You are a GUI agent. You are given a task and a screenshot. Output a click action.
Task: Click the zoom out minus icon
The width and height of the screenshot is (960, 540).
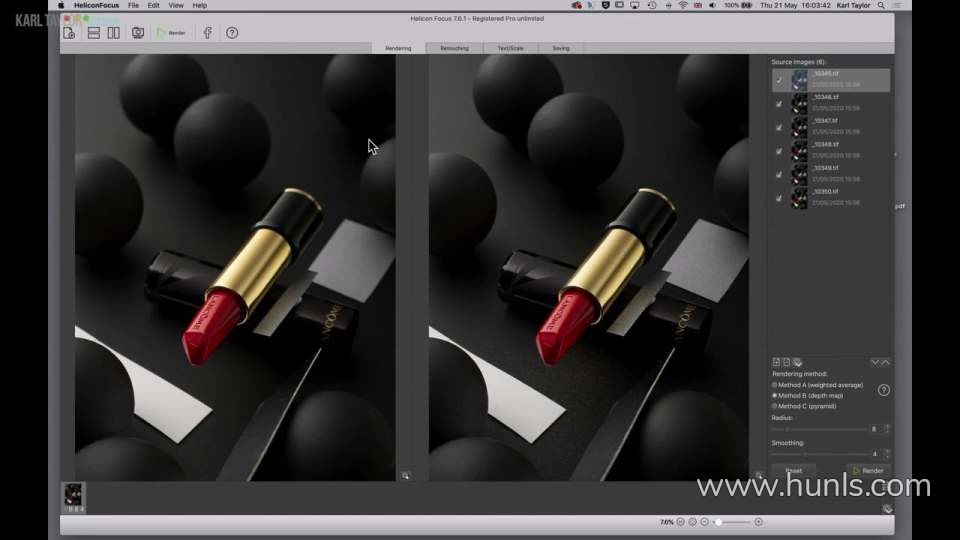tap(705, 522)
